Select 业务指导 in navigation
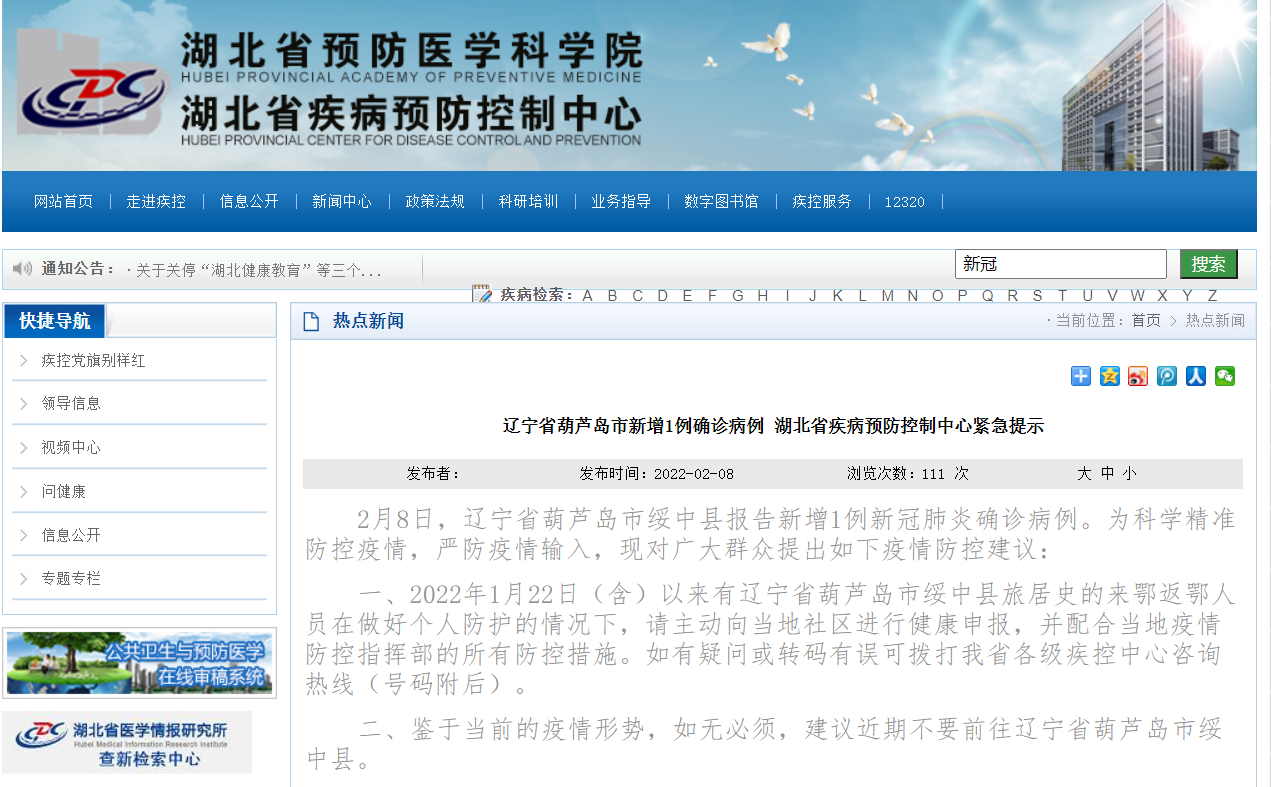This screenshot has width=1271, height=787. (621, 201)
